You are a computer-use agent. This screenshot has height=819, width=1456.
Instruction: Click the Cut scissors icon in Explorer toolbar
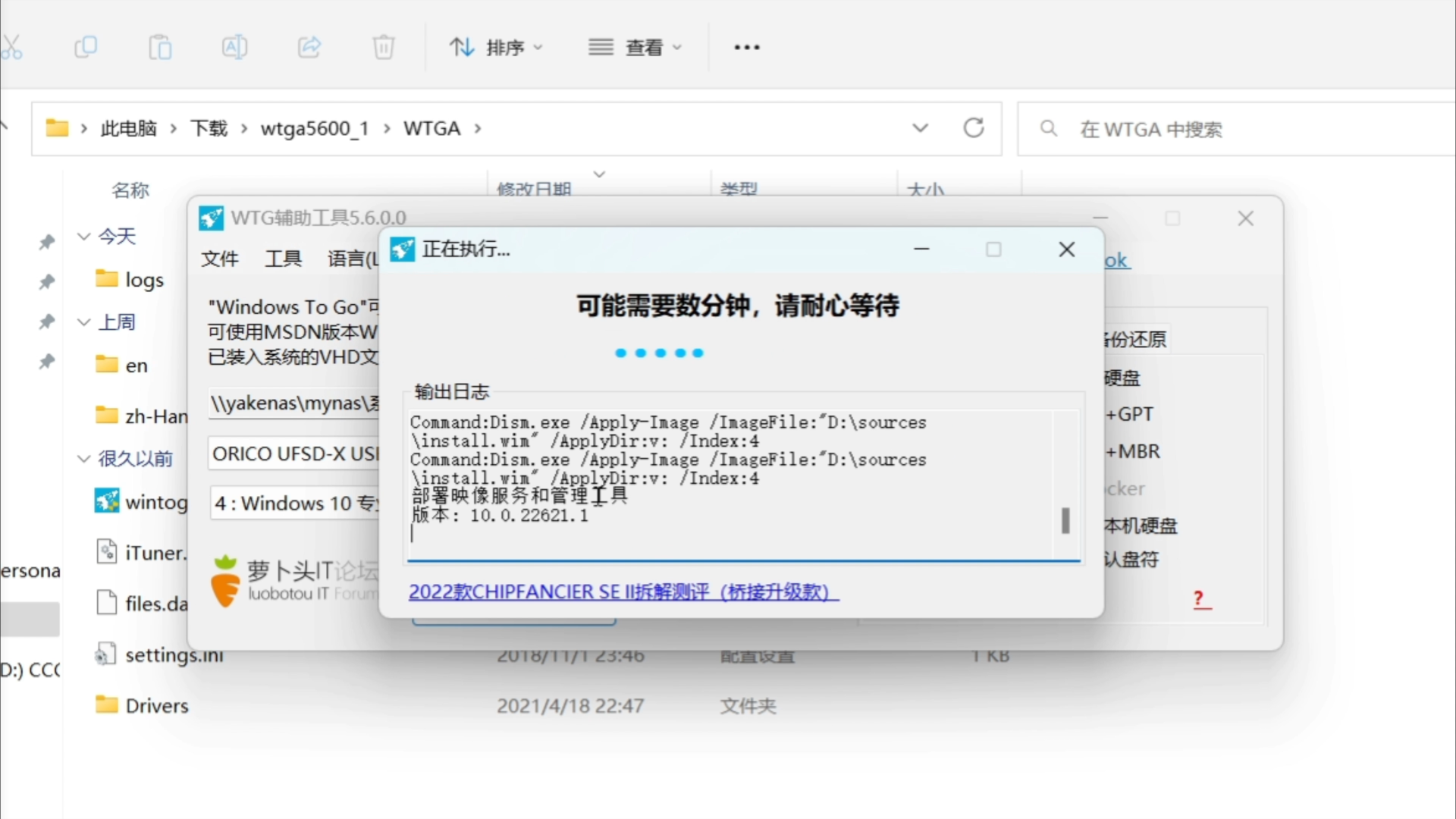(x=11, y=47)
